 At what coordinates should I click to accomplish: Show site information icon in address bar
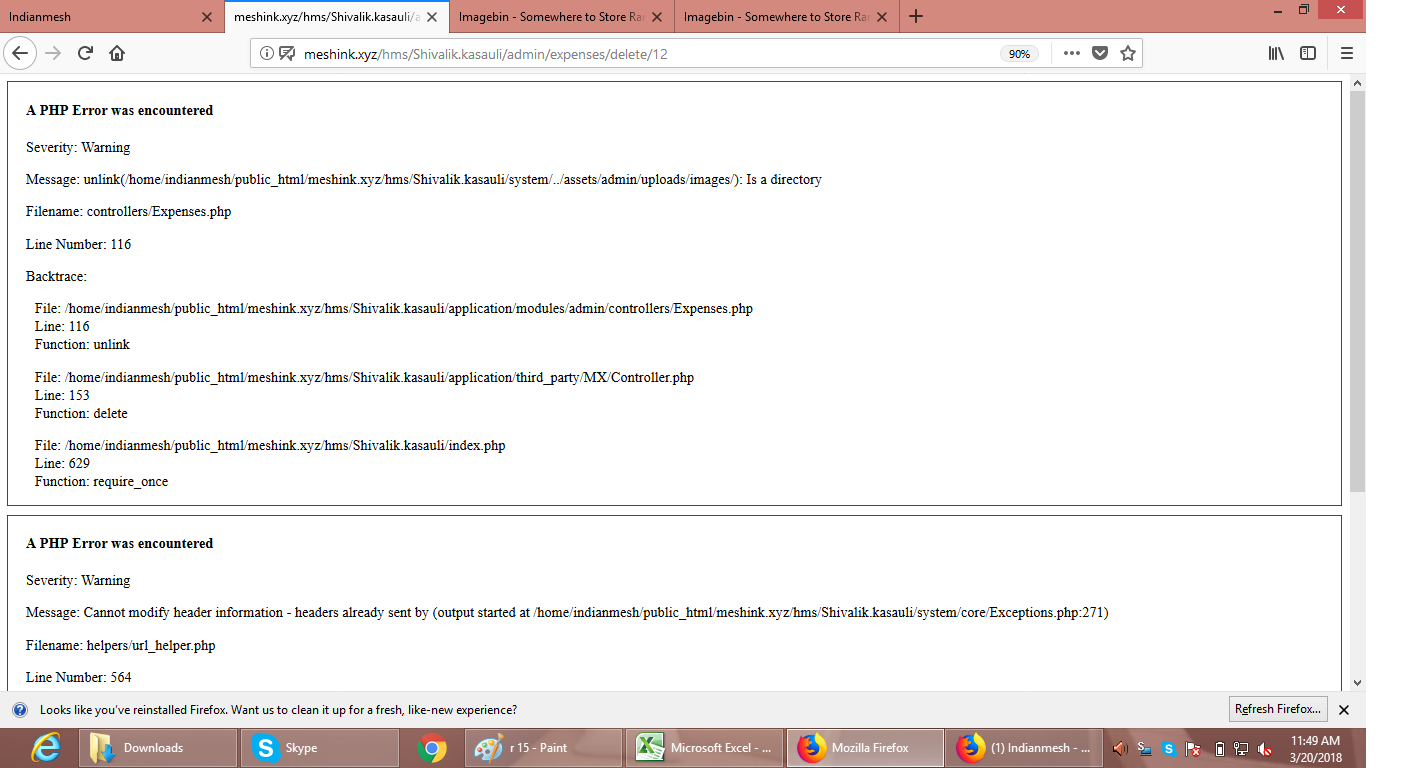point(267,54)
